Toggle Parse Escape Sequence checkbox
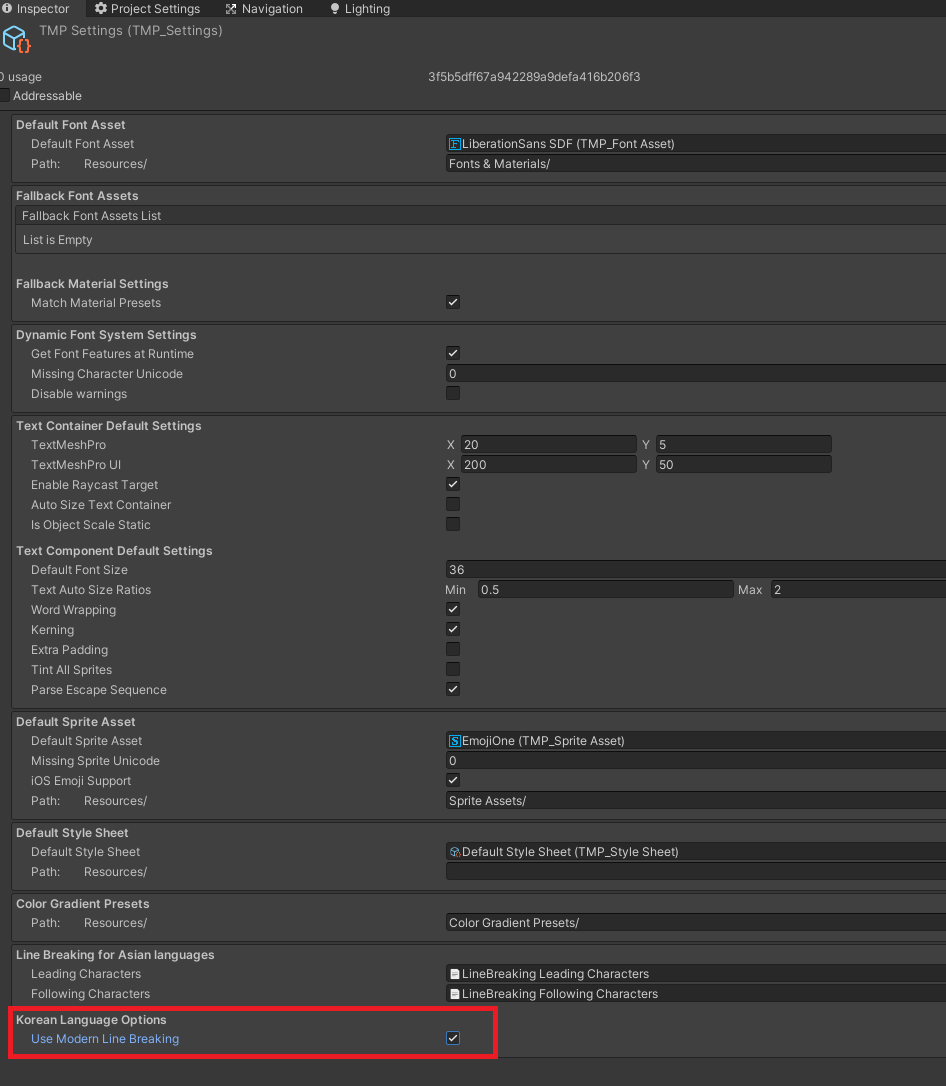 click(x=453, y=689)
